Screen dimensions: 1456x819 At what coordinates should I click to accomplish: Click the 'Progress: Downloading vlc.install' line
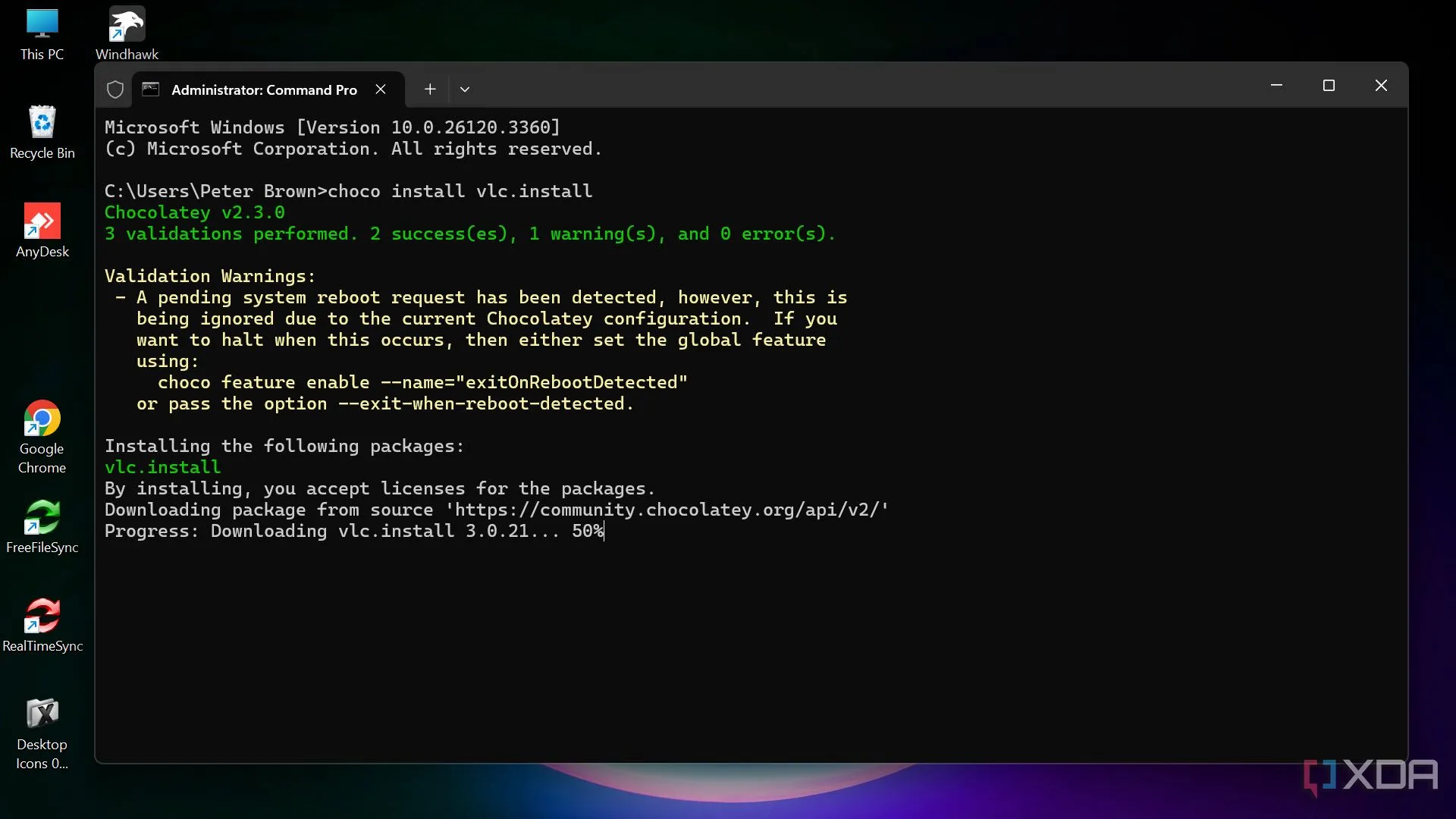354,531
